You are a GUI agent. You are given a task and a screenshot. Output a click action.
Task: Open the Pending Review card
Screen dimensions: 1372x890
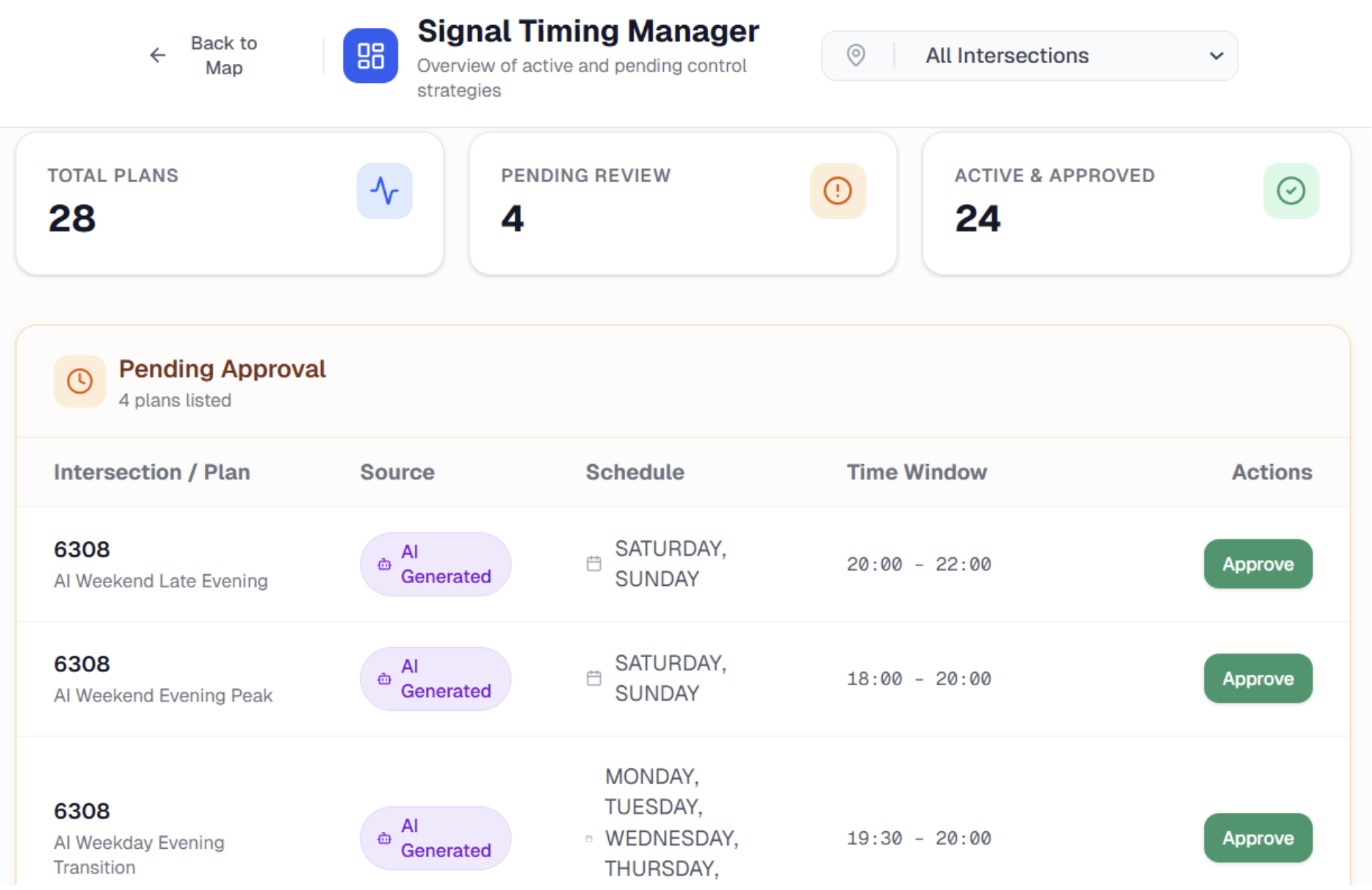click(683, 203)
